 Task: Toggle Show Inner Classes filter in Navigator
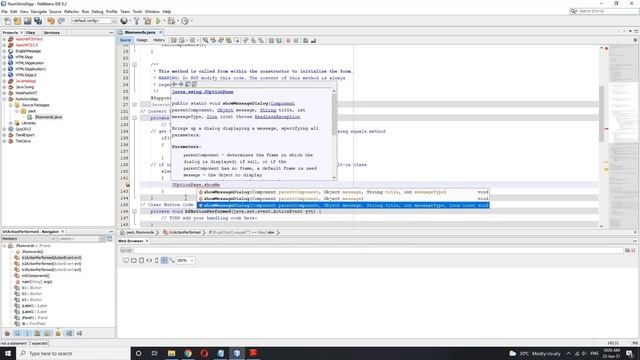[47, 333]
